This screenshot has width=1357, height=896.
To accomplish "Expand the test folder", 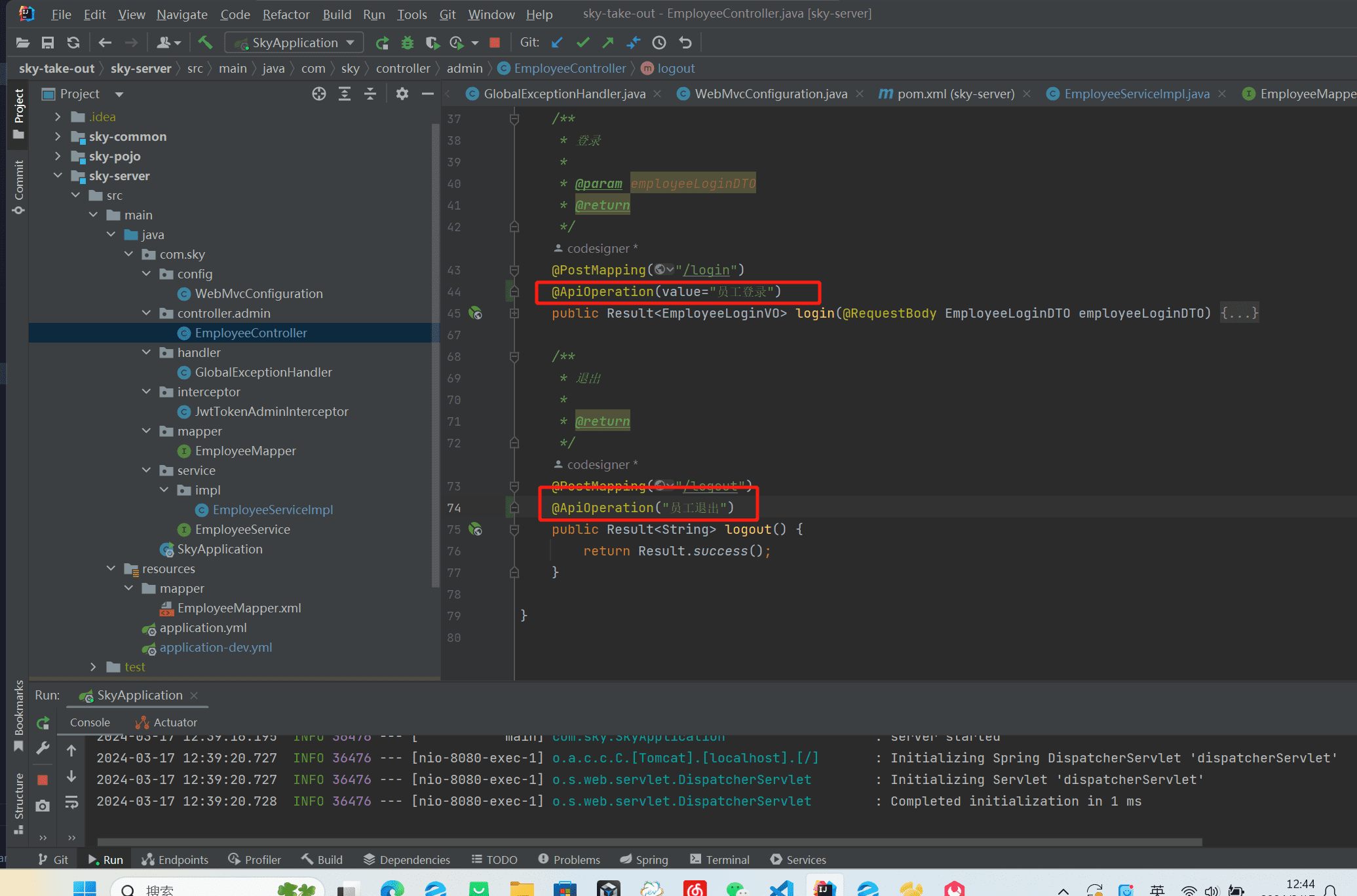I will pyautogui.click(x=94, y=667).
